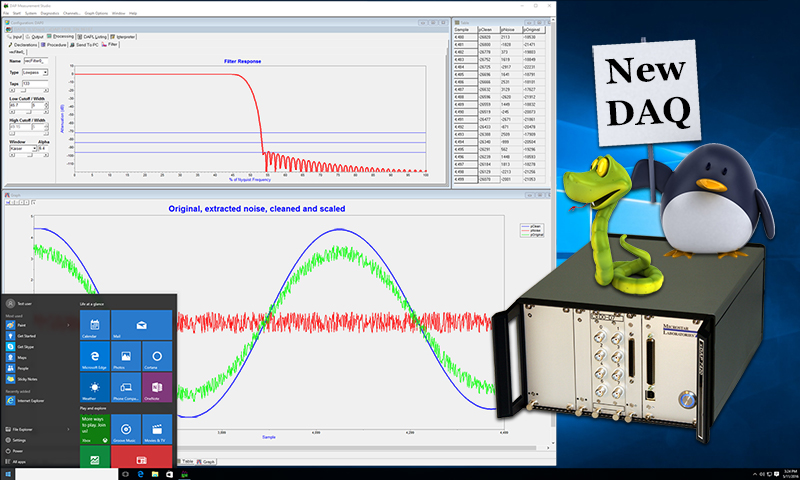Click the Alpha value field
The width and height of the screenshot is (800, 480).
pos(43,148)
